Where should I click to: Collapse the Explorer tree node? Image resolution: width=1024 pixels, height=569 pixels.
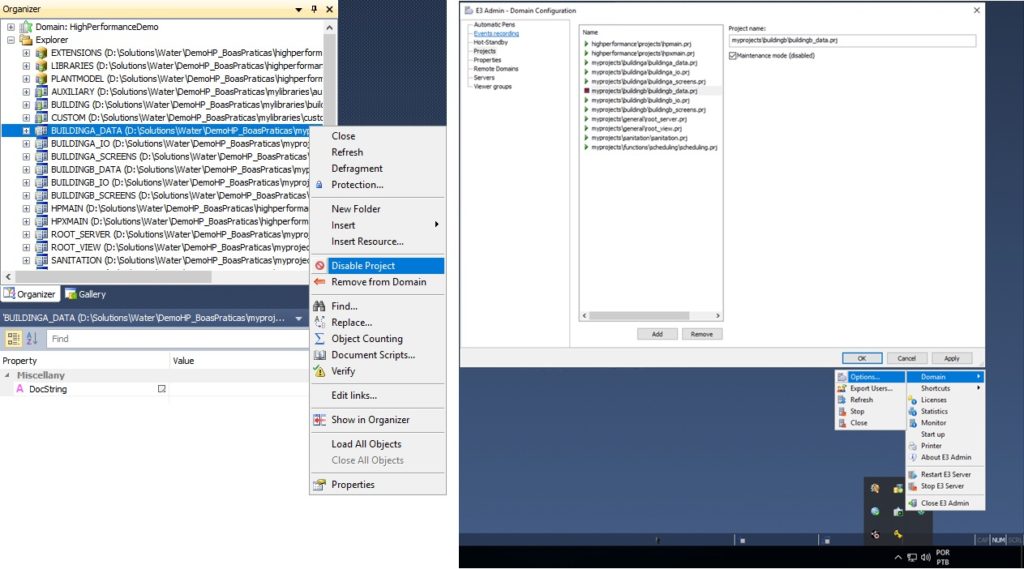12,40
